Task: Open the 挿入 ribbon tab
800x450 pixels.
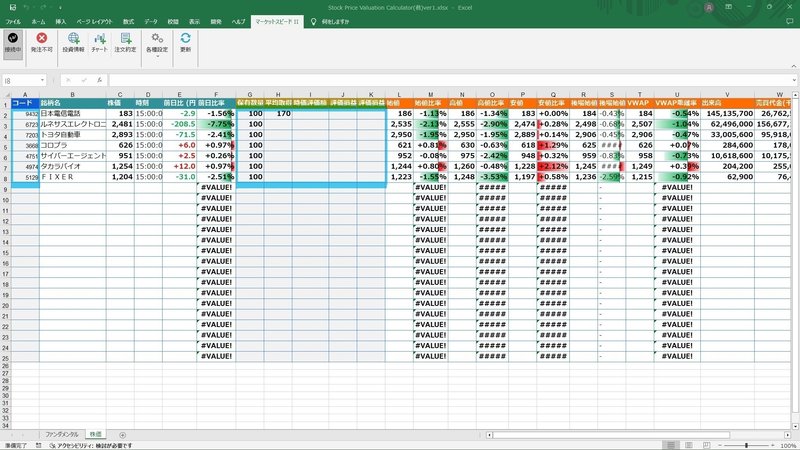Action: pos(61,21)
